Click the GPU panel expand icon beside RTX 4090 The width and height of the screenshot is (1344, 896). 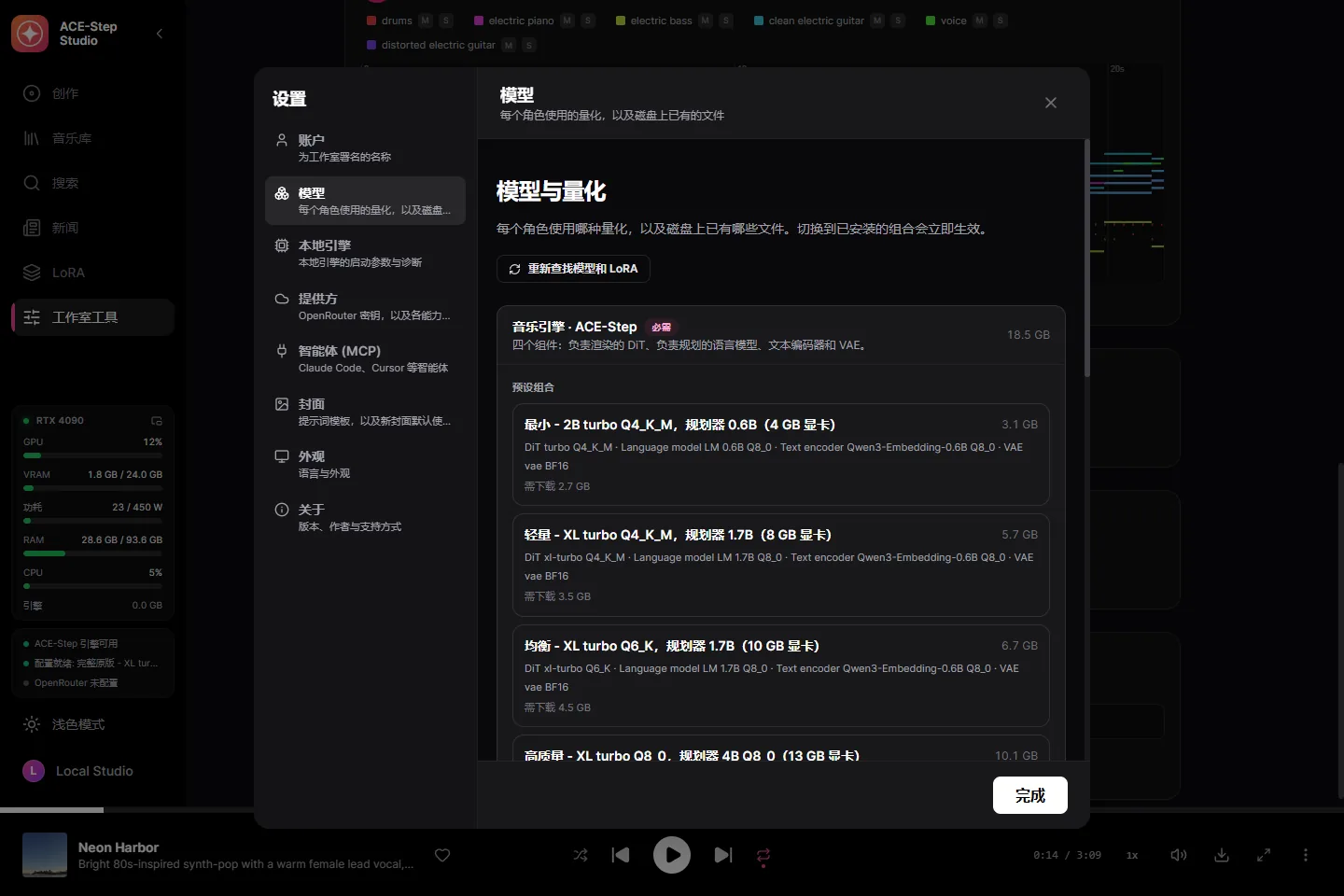click(157, 421)
